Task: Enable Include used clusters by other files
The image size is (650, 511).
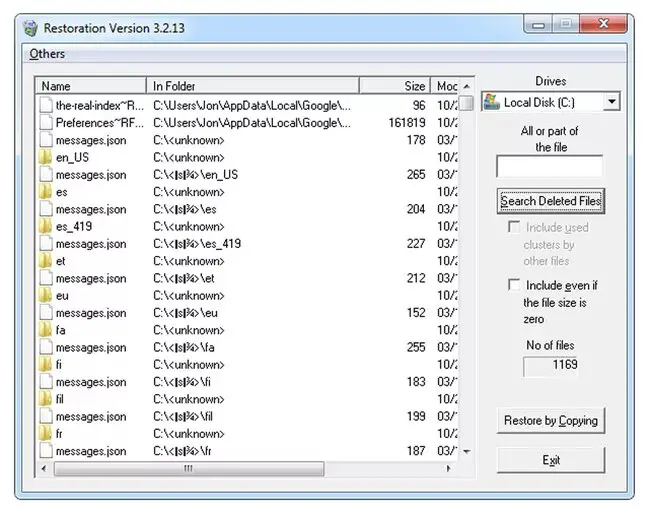Action: pos(514,227)
